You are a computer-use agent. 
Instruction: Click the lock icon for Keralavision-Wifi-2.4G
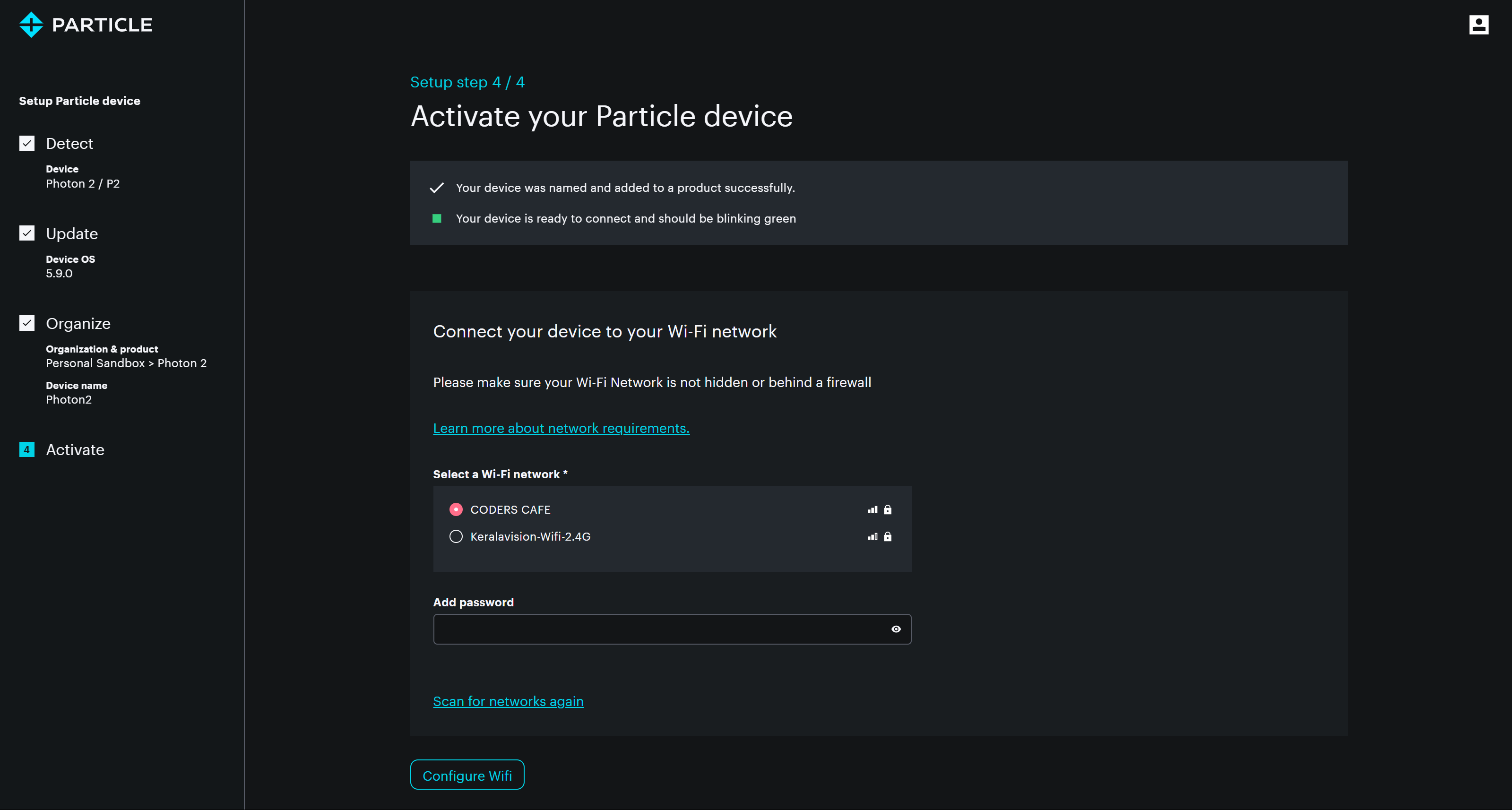[x=888, y=536]
